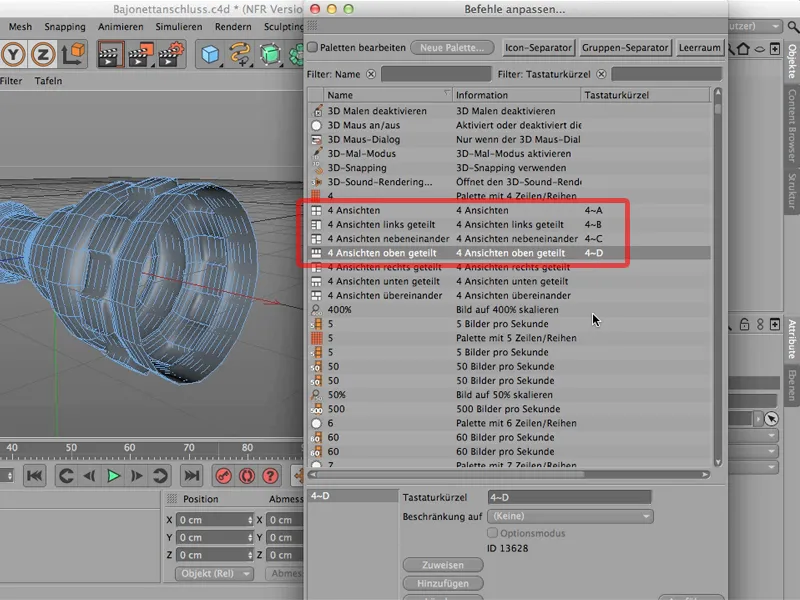Select '4 Ansichten nebeneinander' row
This screenshot has height=600, width=800.
coord(509,239)
